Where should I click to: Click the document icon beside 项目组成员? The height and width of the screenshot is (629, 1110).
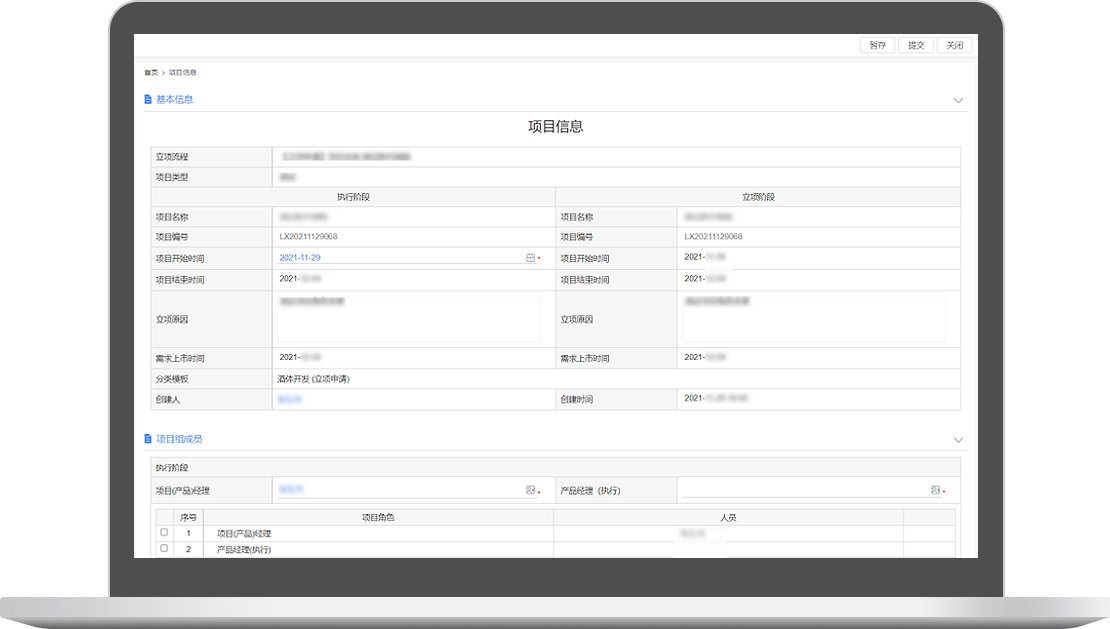tap(149, 439)
